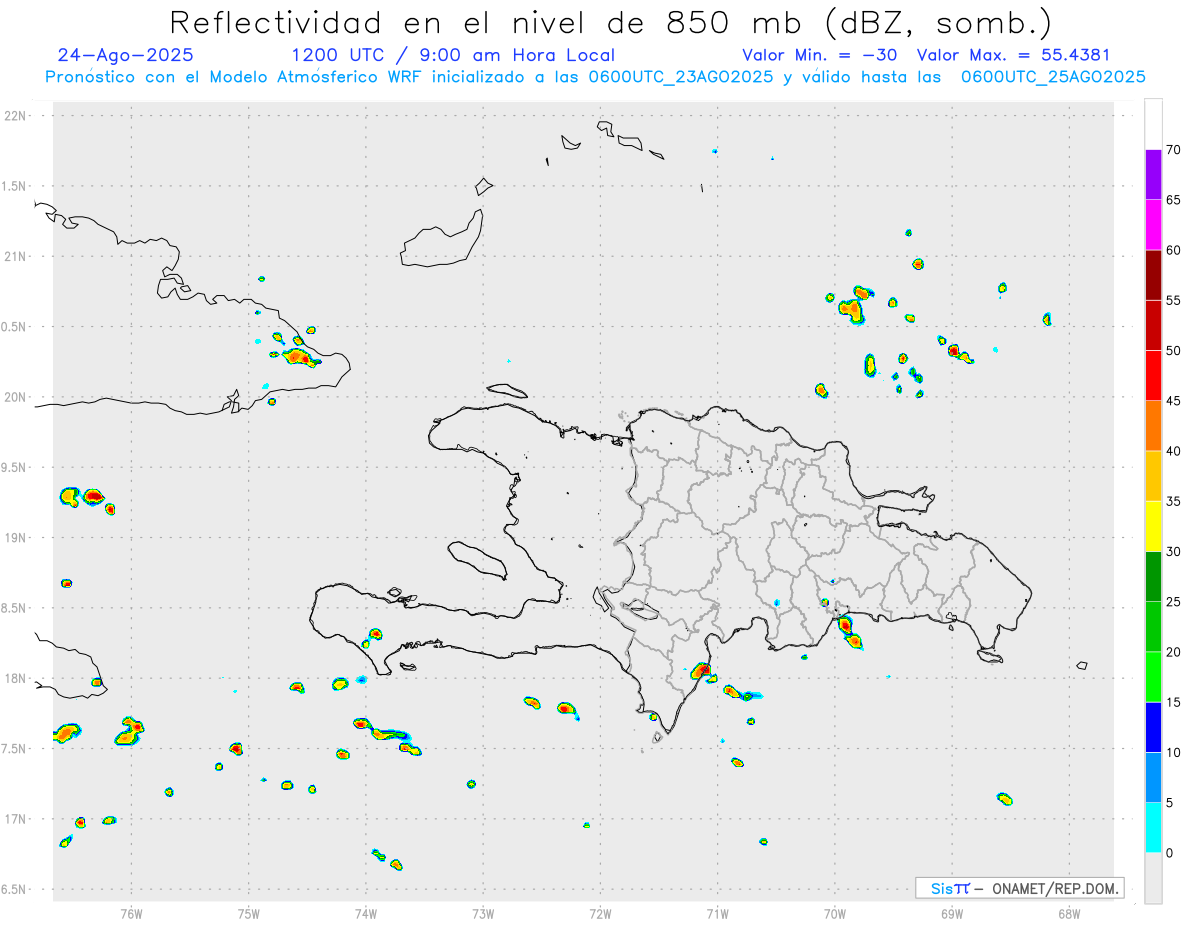Click the '68W' longitude label
This screenshot has height=927, width=1200.
pyautogui.click(x=1069, y=914)
